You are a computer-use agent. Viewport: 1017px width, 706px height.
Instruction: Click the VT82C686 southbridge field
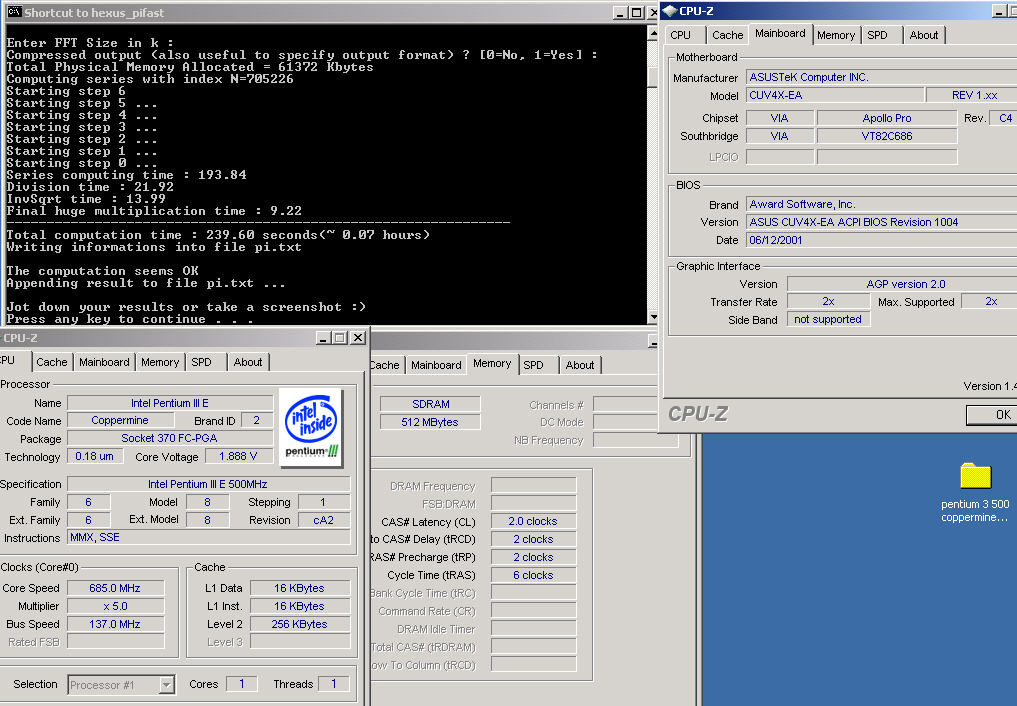(x=887, y=136)
